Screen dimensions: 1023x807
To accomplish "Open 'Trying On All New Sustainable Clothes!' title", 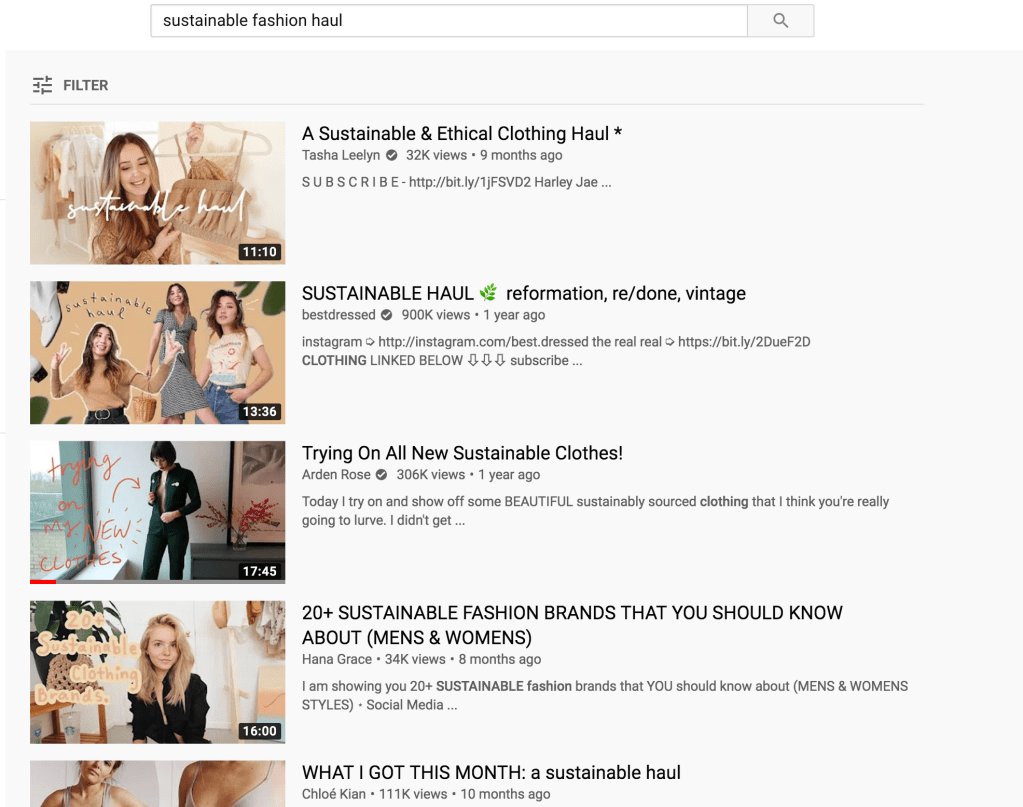I will tap(462, 453).
